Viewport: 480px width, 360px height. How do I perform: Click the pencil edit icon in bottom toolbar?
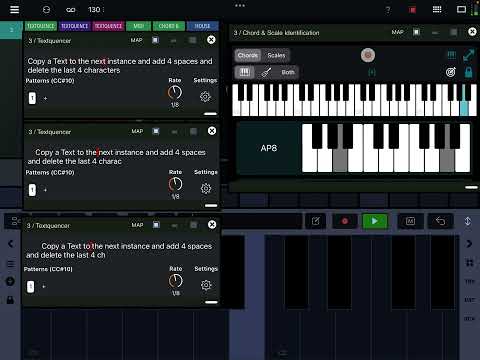tap(315, 221)
